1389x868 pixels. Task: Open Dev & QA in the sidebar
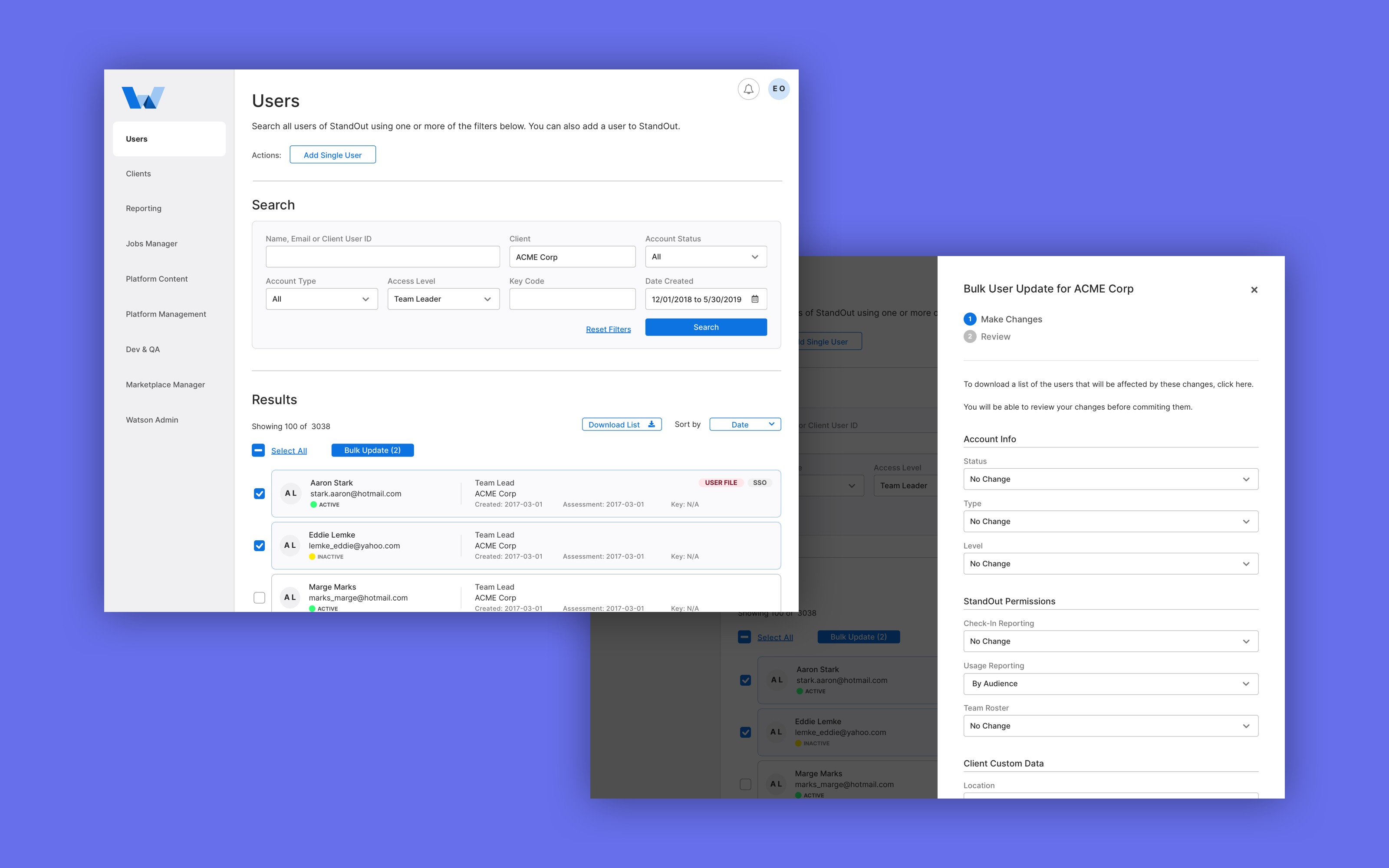pos(143,350)
